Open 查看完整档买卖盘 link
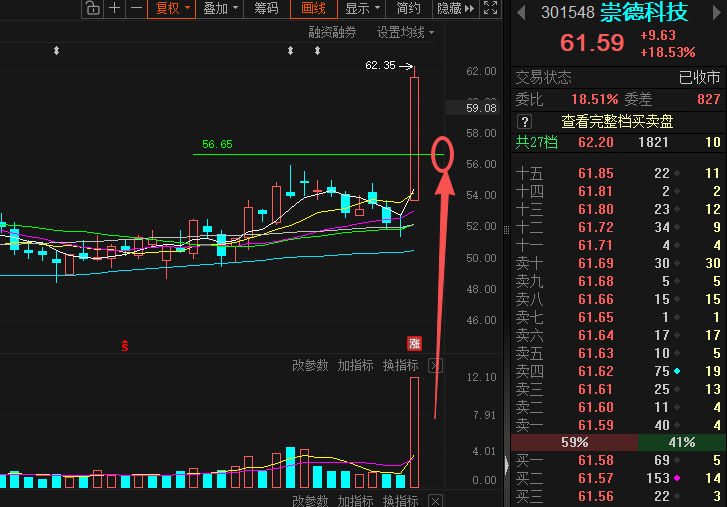This screenshot has width=727, height=507. [617, 122]
